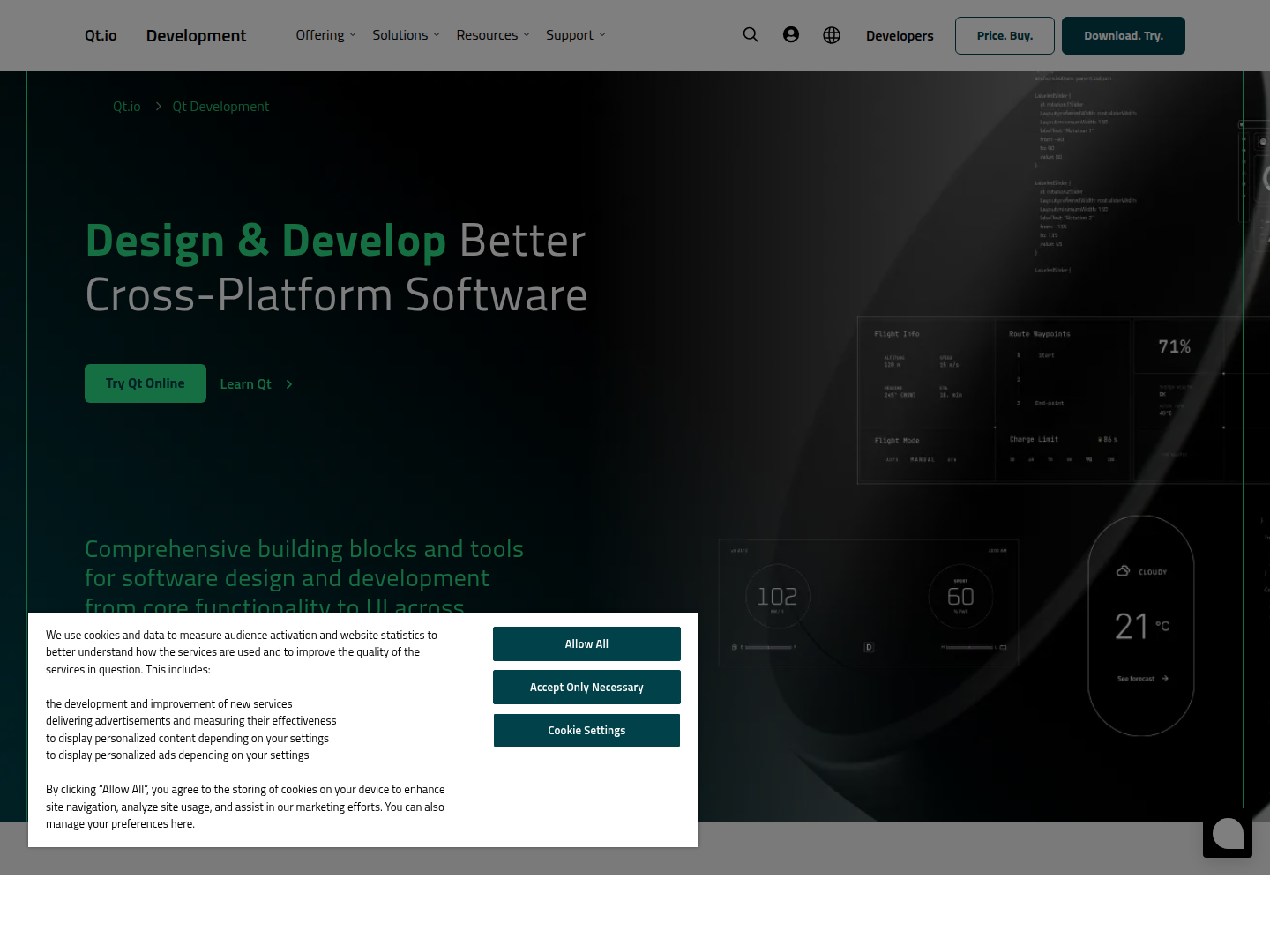The height and width of the screenshot is (952, 1270).
Task: Open Cookie Settings
Action: coord(586,730)
